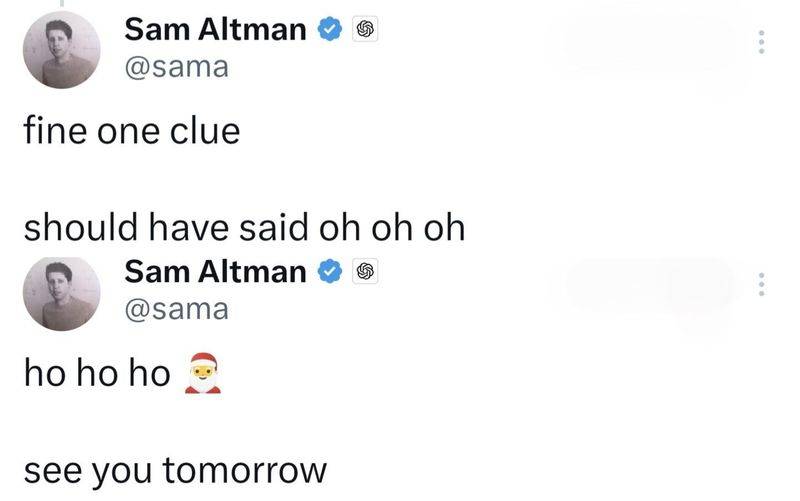Click the verified badge on the top tweet
The height and width of the screenshot is (501, 800).
coord(328,30)
